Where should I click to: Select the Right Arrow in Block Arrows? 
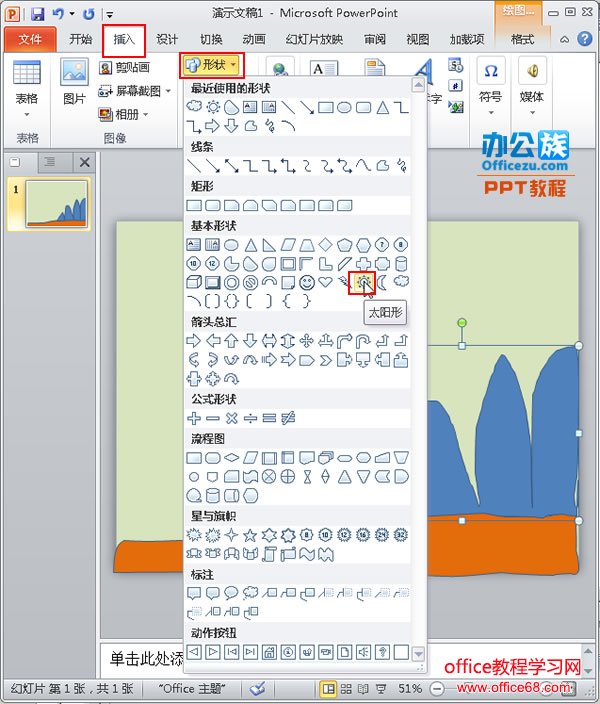tap(194, 341)
